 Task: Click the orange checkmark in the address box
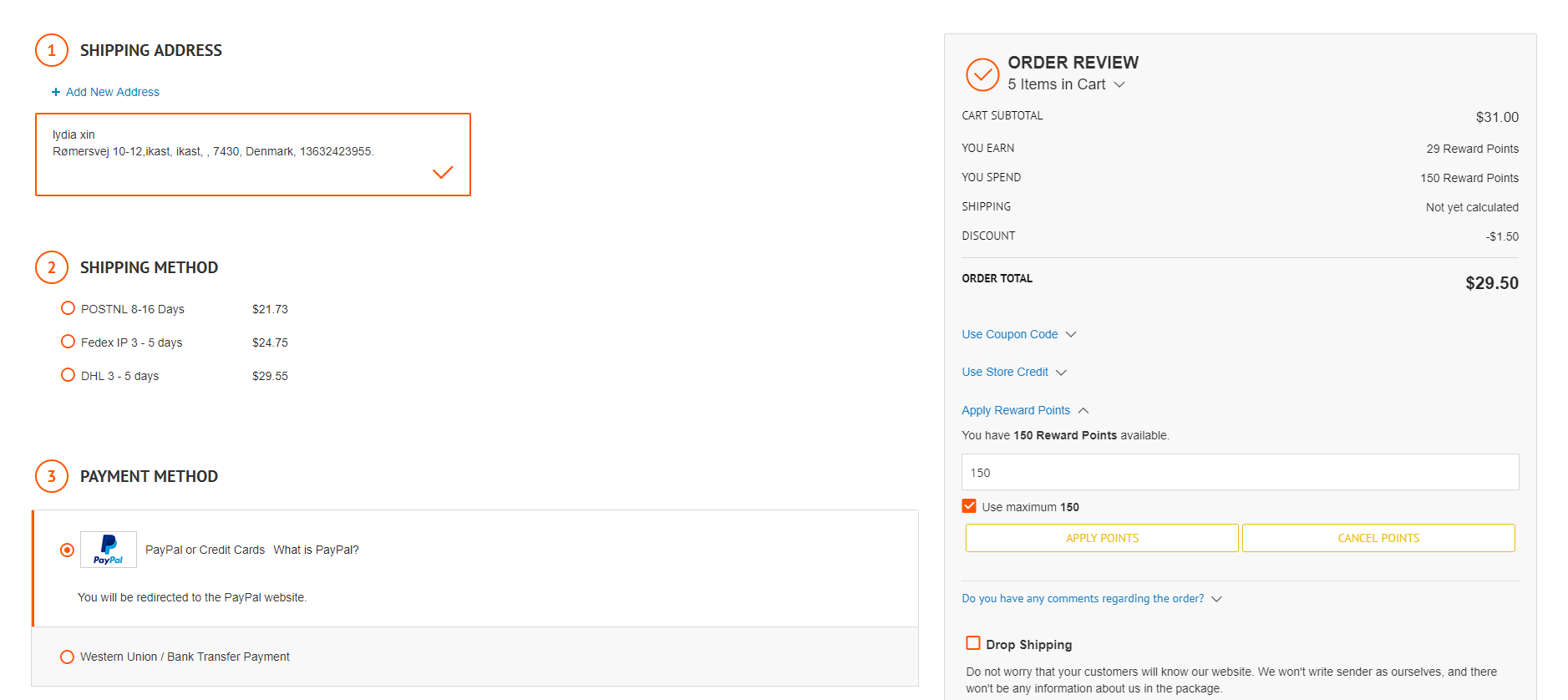click(x=443, y=172)
